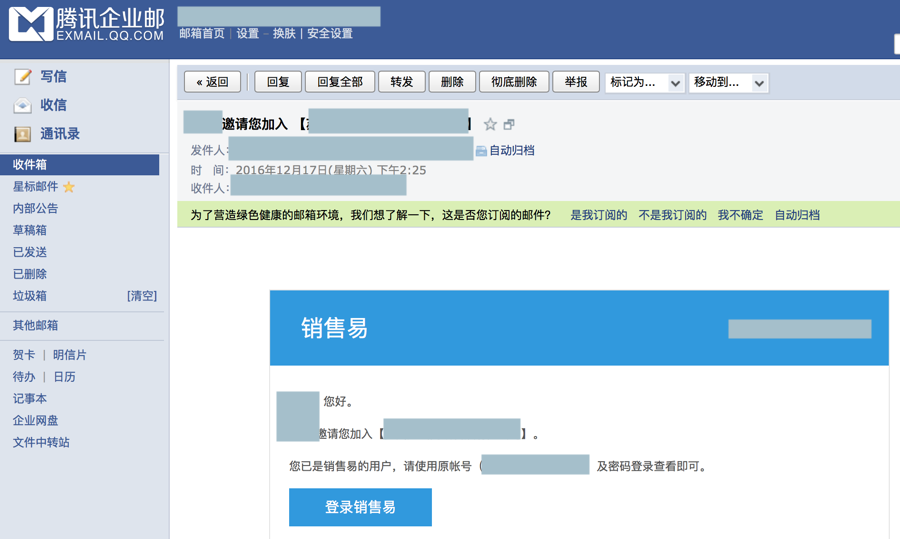The height and width of the screenshot is (539, 900).
Task: Expand the 移动到... dropdown
Action: tap(729, 83)
